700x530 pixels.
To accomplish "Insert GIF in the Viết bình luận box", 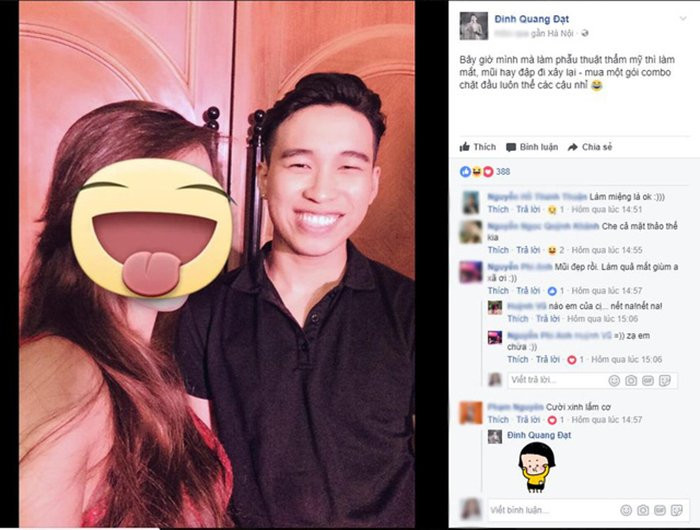I will [x=660, y=510].
